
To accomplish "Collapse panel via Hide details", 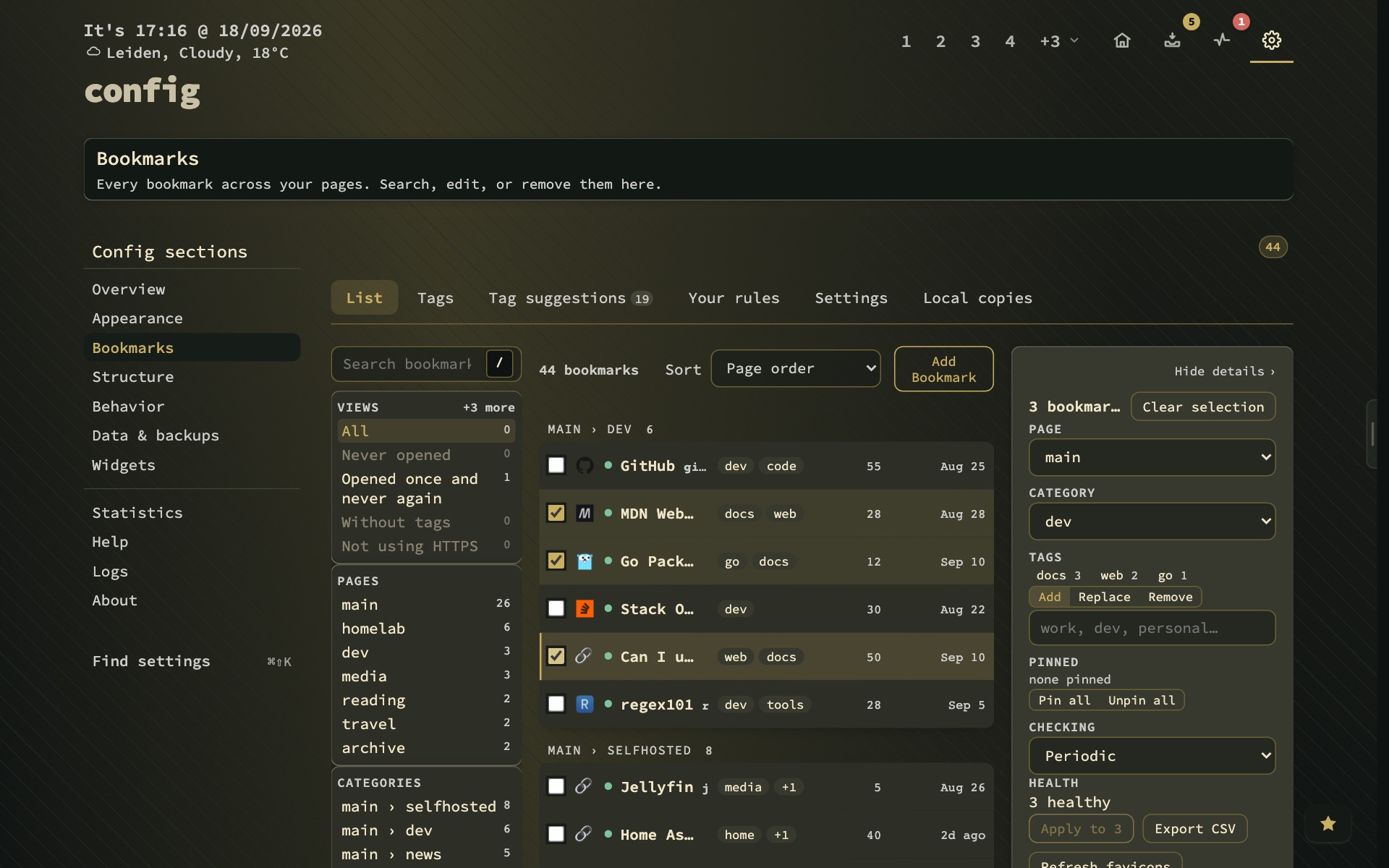I will (1224, 371).
